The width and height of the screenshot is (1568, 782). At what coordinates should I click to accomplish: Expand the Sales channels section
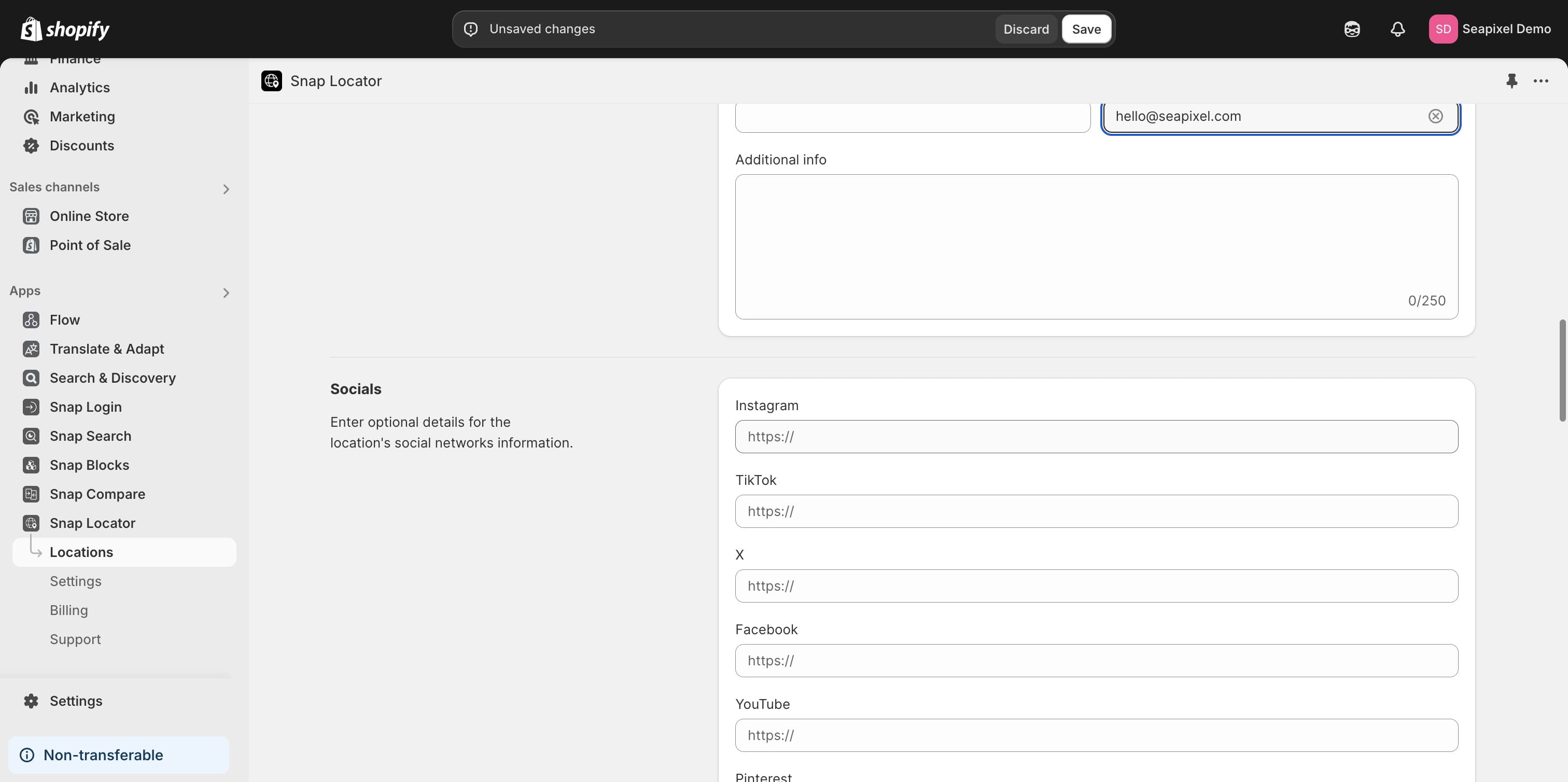[x=226, y=189]
